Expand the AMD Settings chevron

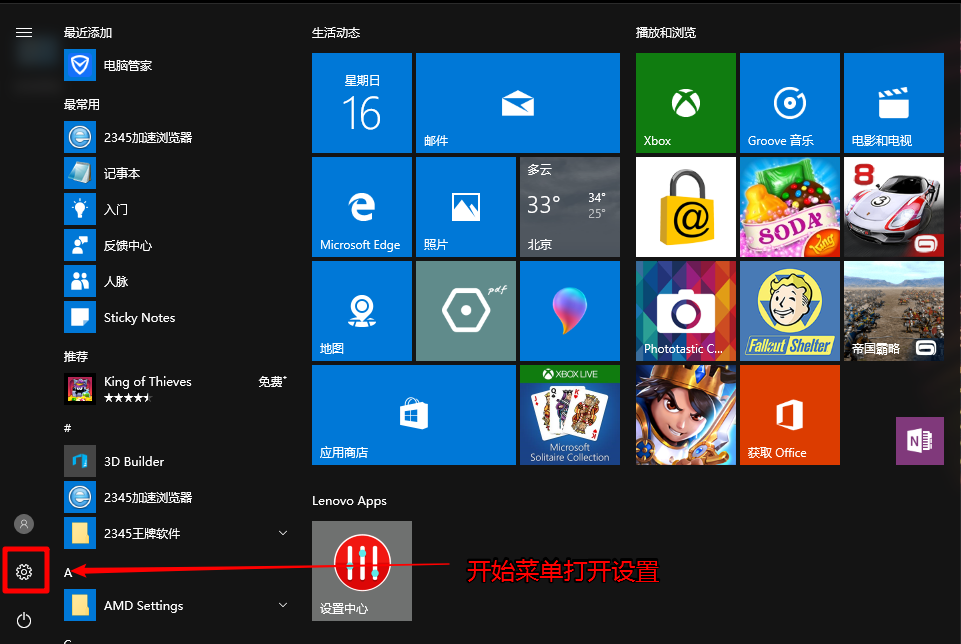pos(283,605)
